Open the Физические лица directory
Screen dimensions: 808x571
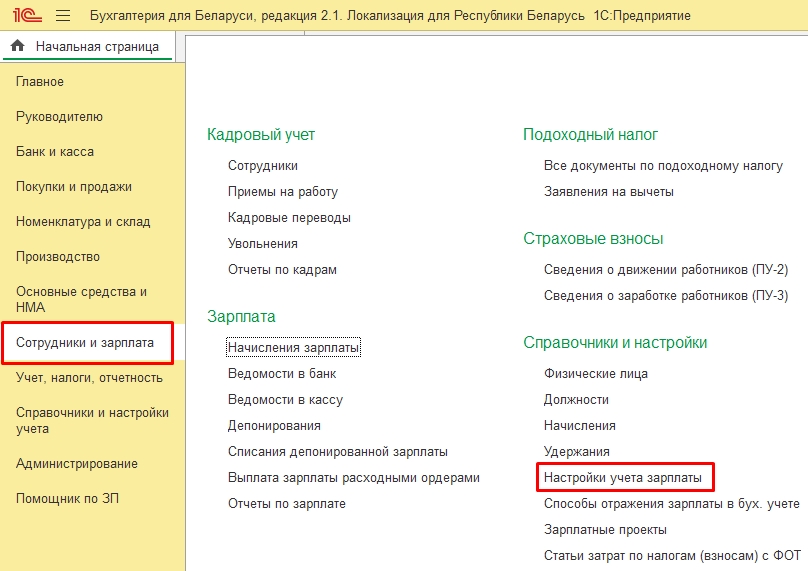click(596, 374)
